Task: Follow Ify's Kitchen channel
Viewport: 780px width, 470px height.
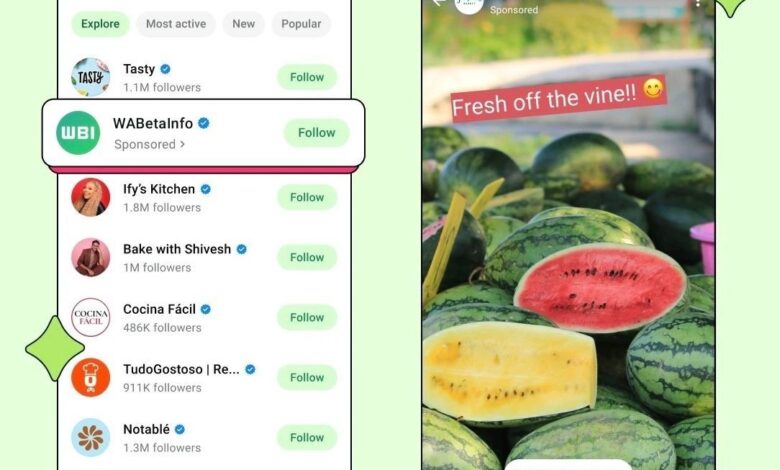Action: [307, 197]
